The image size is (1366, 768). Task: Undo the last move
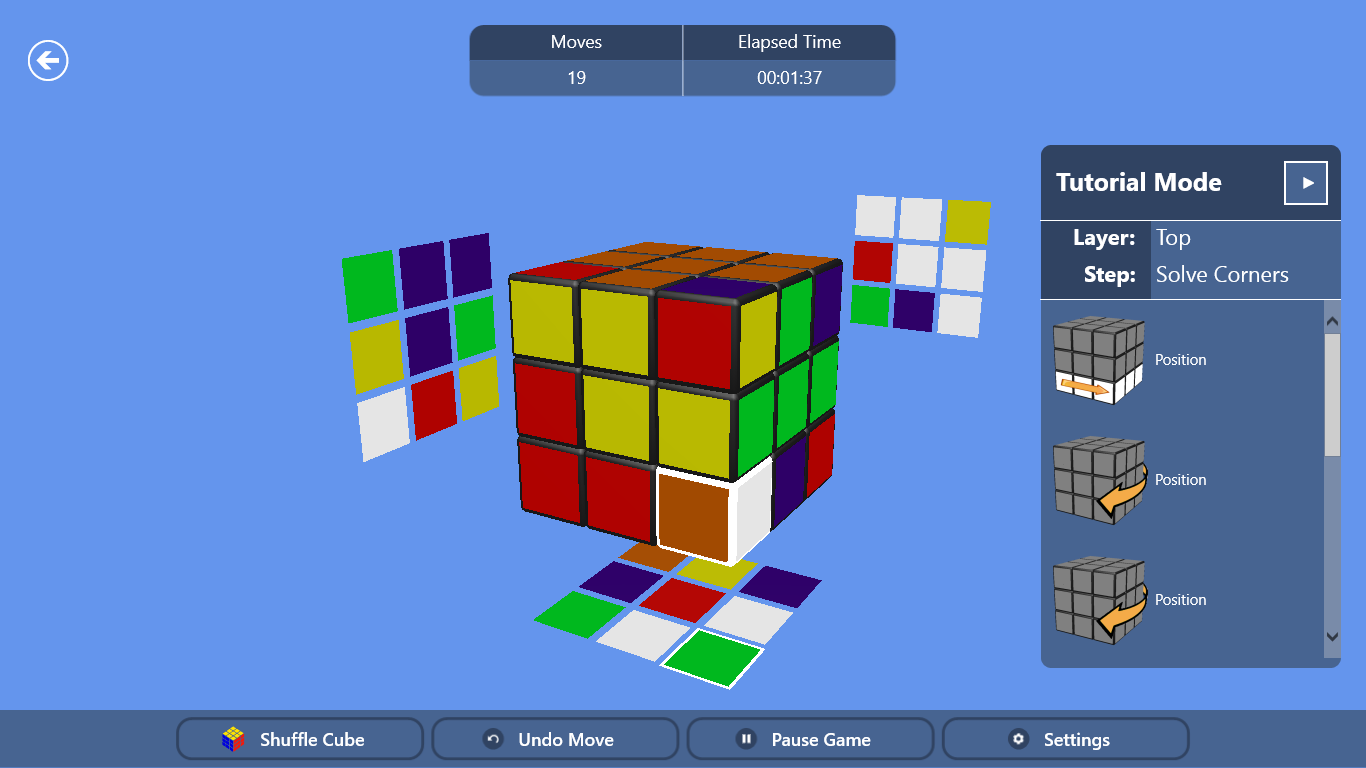[555, 739]
